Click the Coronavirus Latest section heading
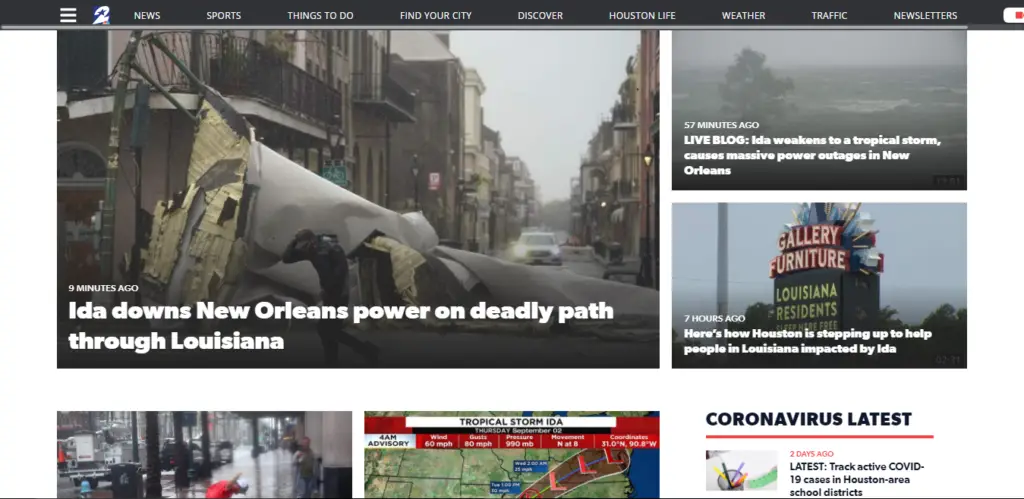The width and height of the screenshot is (1024, 499). tap(808, 419)
